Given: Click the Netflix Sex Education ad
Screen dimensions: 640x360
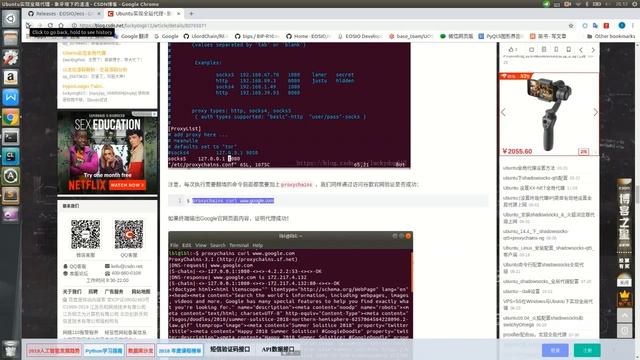Looking at the screenshot, I should (107, 152).
